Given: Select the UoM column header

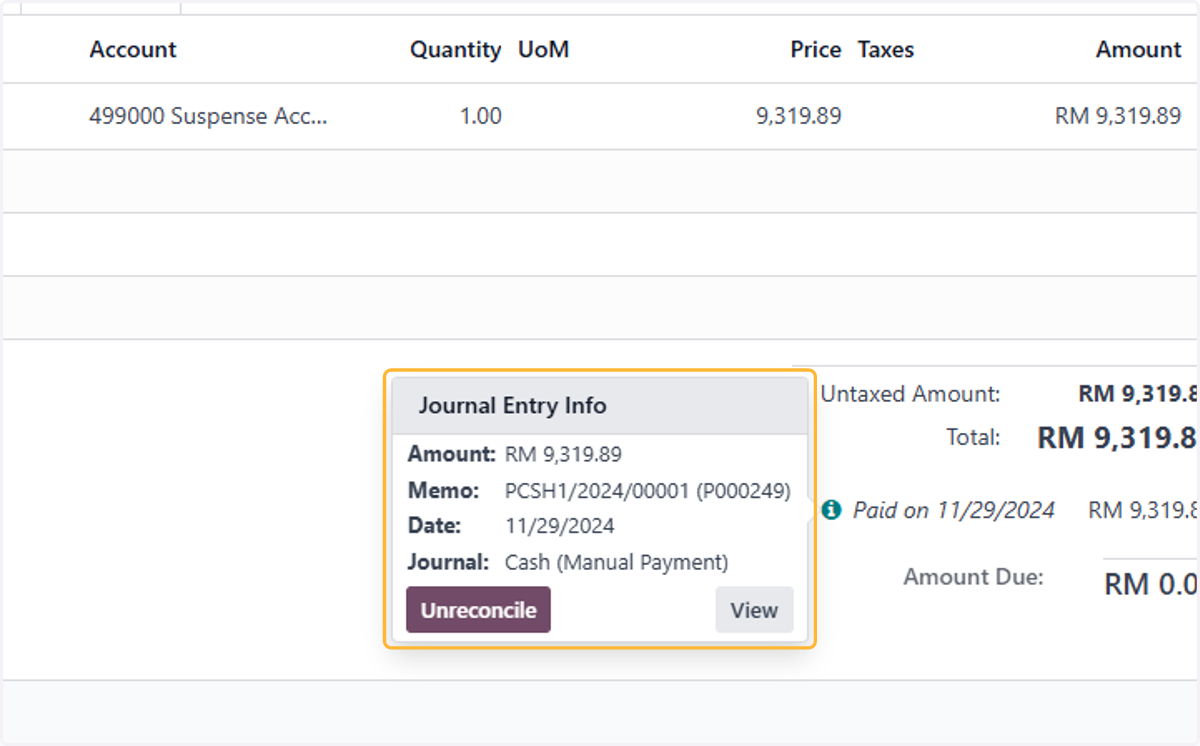Looking at the screenshot, I should (x=544, y=50).
